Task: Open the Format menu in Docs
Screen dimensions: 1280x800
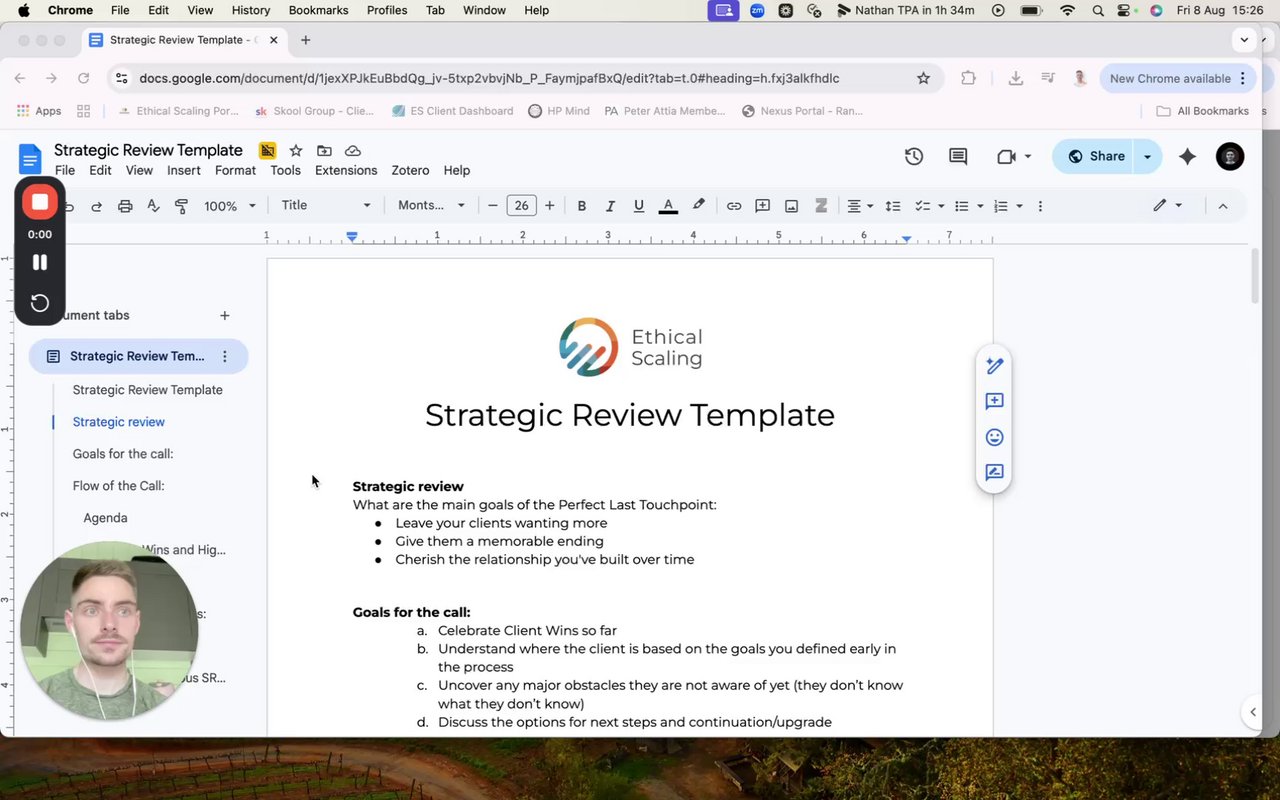Action: point(235,170)
